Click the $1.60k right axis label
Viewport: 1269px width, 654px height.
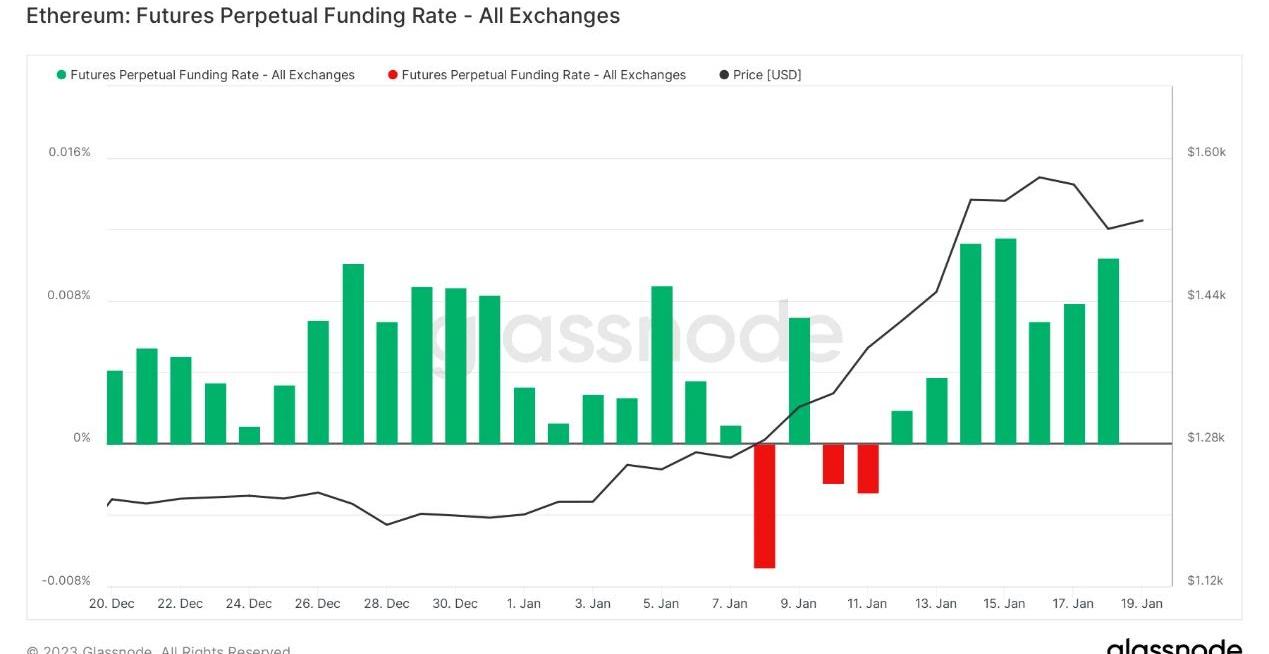point(1206,152)
